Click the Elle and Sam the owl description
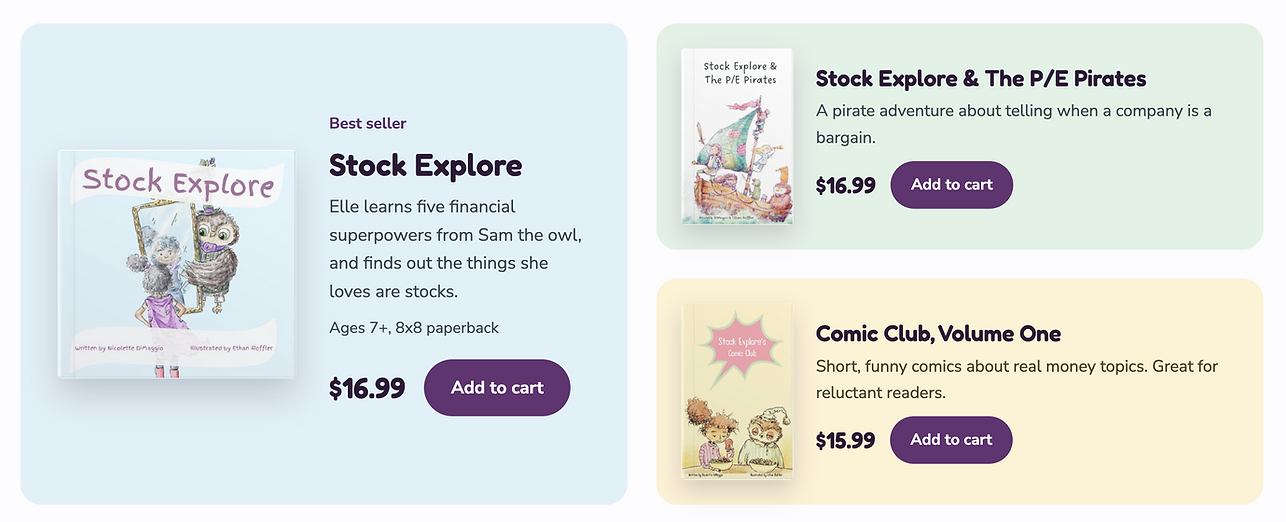 (455, 249)
